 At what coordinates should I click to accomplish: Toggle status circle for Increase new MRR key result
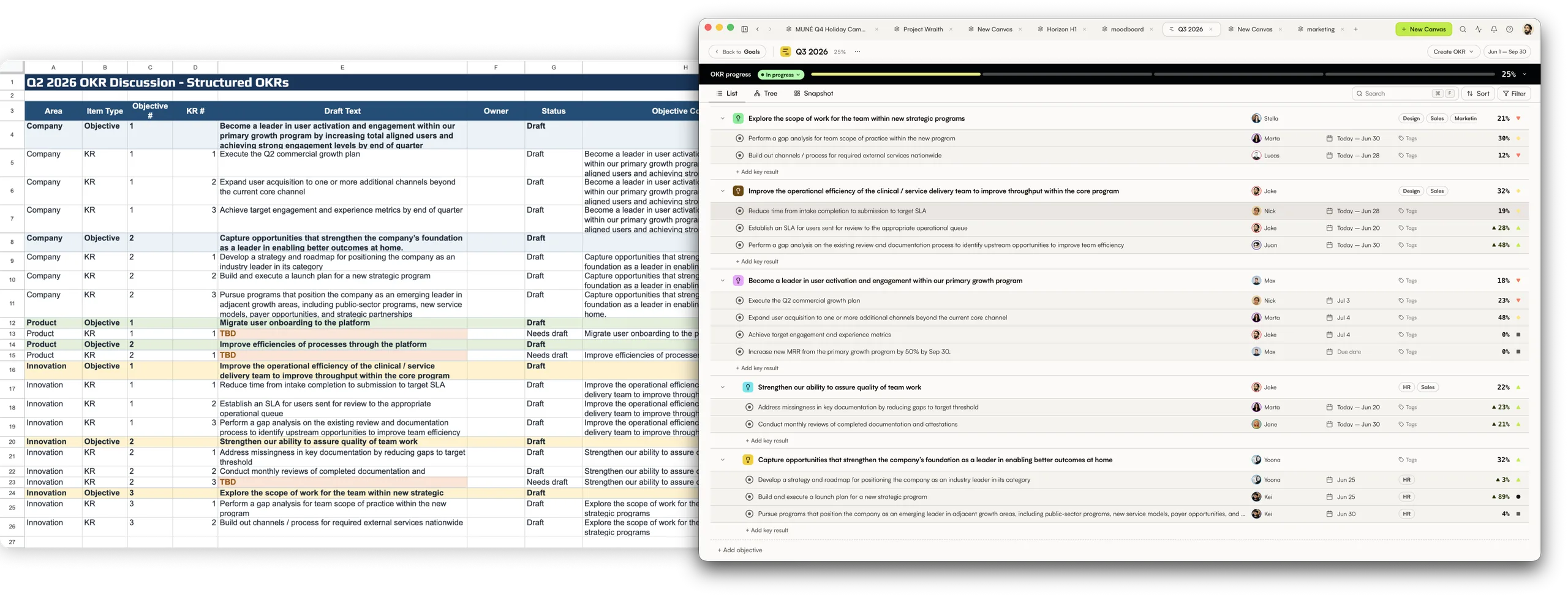pyautogui.click(x=739, y=351)
